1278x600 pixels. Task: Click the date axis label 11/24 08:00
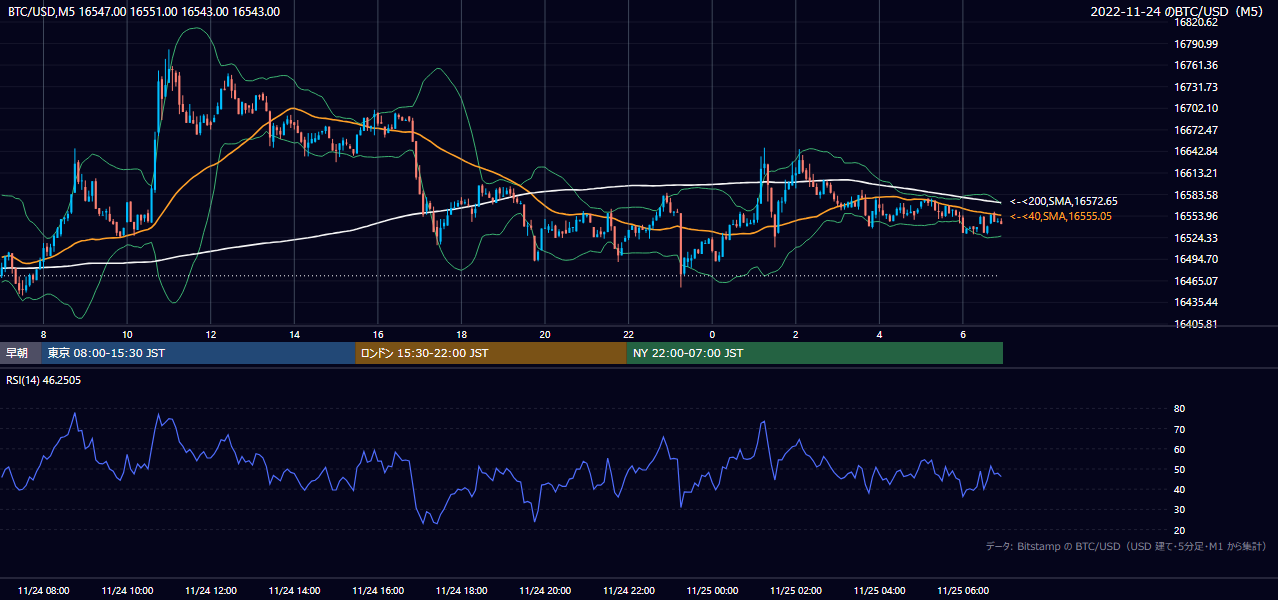(43, 590)
